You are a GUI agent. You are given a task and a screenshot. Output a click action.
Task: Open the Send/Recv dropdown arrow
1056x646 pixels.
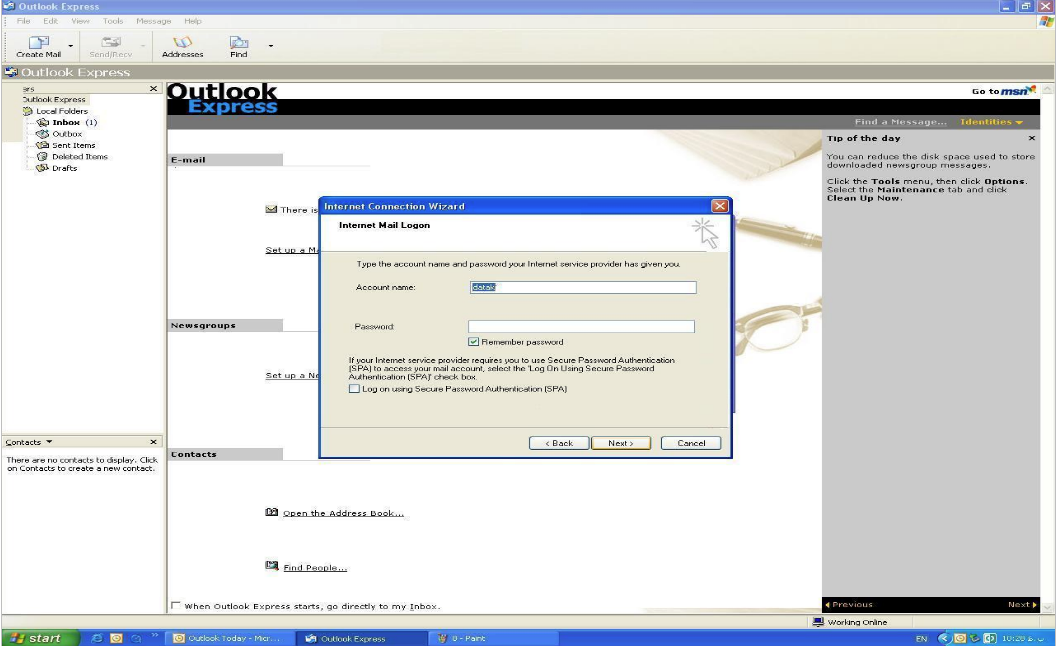(143, 46)
